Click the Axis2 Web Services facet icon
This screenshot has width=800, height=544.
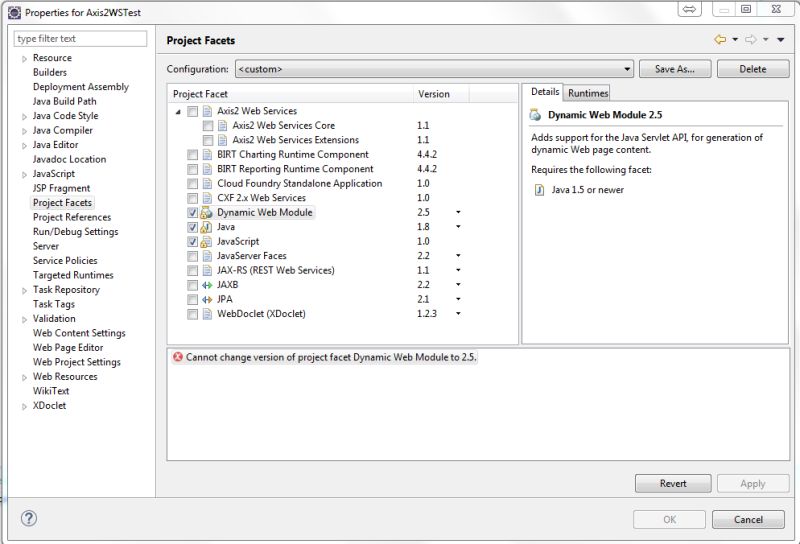207,111
